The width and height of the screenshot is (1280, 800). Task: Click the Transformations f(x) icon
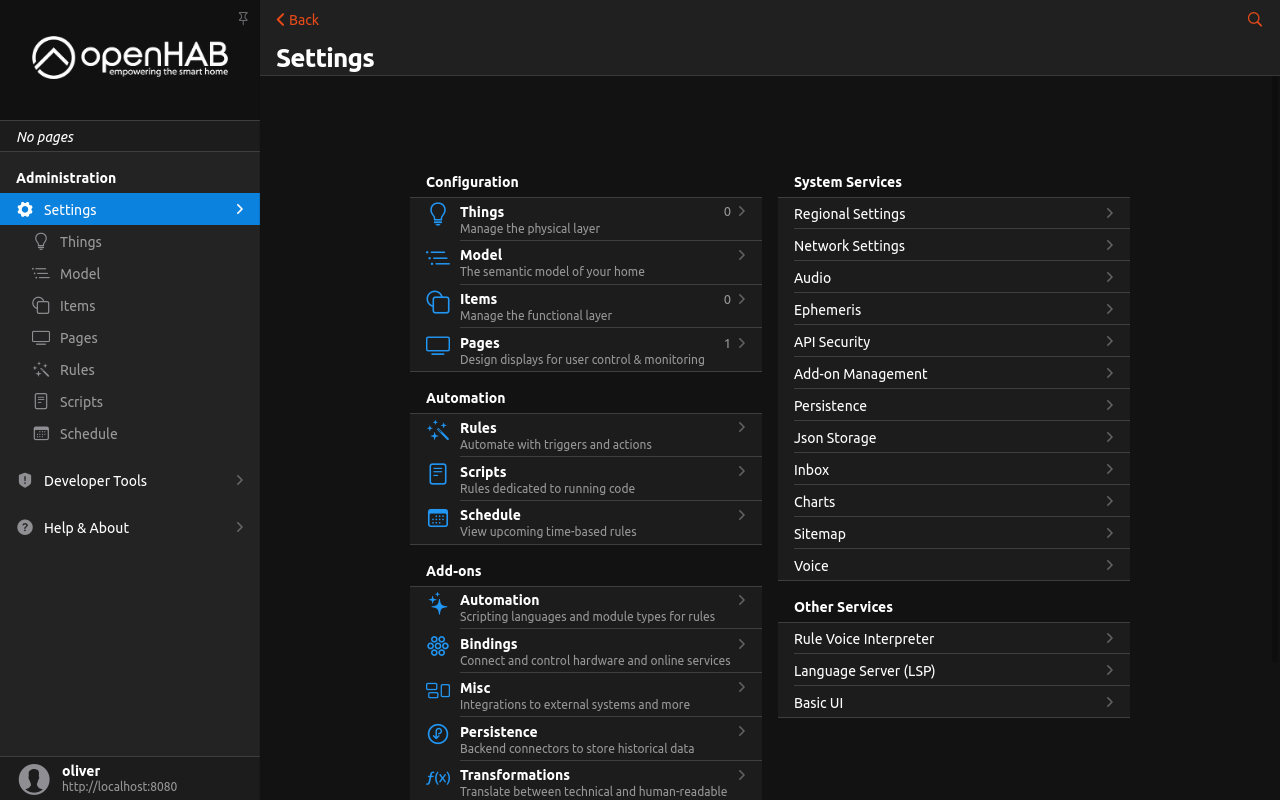click(x=438, y=777)
